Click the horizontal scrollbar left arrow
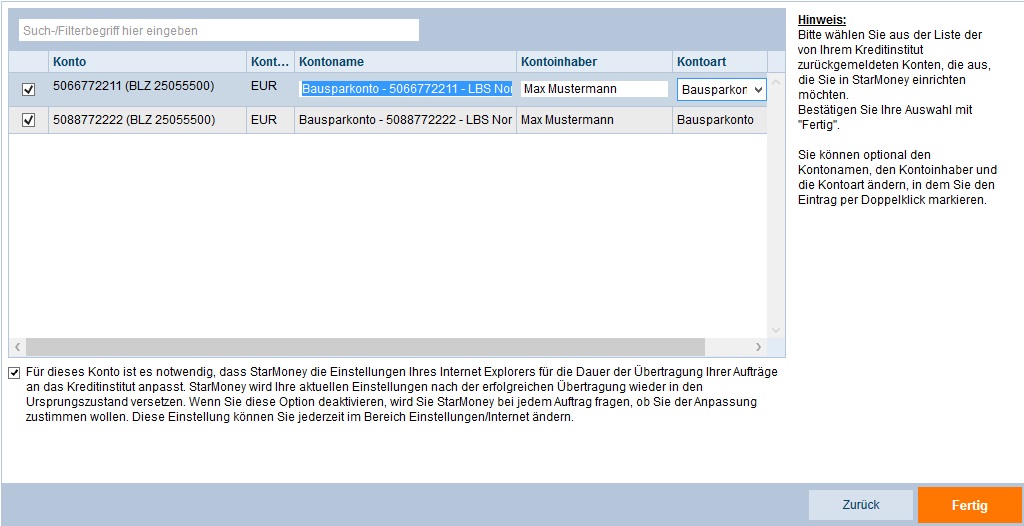The width and height of the screenshot is (1024, 526). click(x=18, y=347)
